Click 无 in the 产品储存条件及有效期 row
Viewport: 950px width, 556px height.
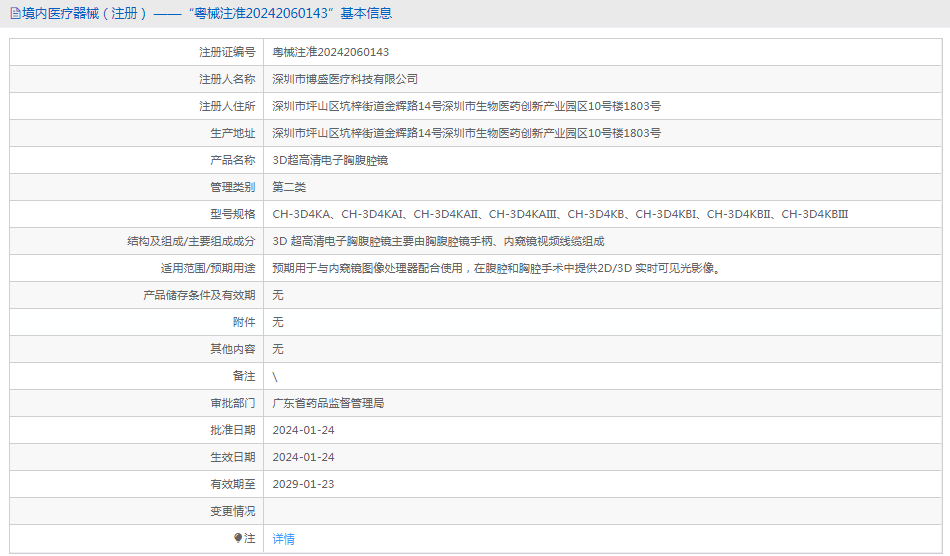point(277,295)
